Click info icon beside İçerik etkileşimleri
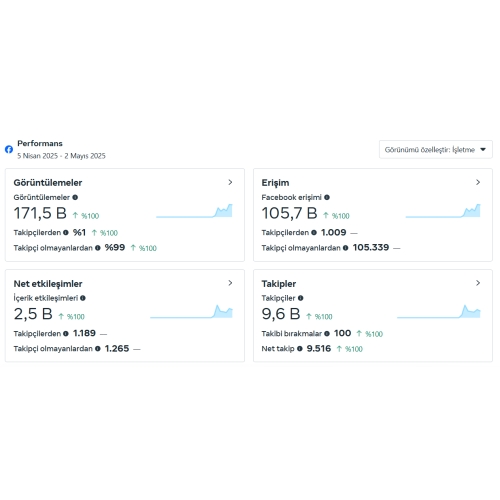This screenshot has width=500, height=500. click(83, 298)
